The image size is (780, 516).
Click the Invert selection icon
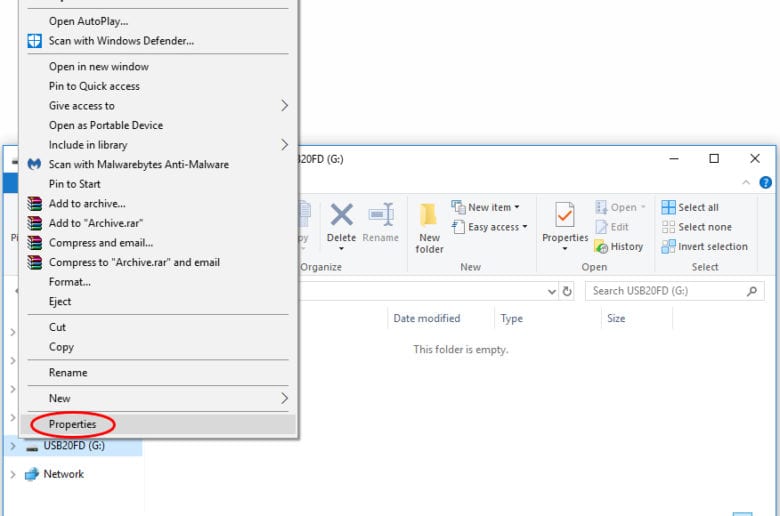coord(669,246)
